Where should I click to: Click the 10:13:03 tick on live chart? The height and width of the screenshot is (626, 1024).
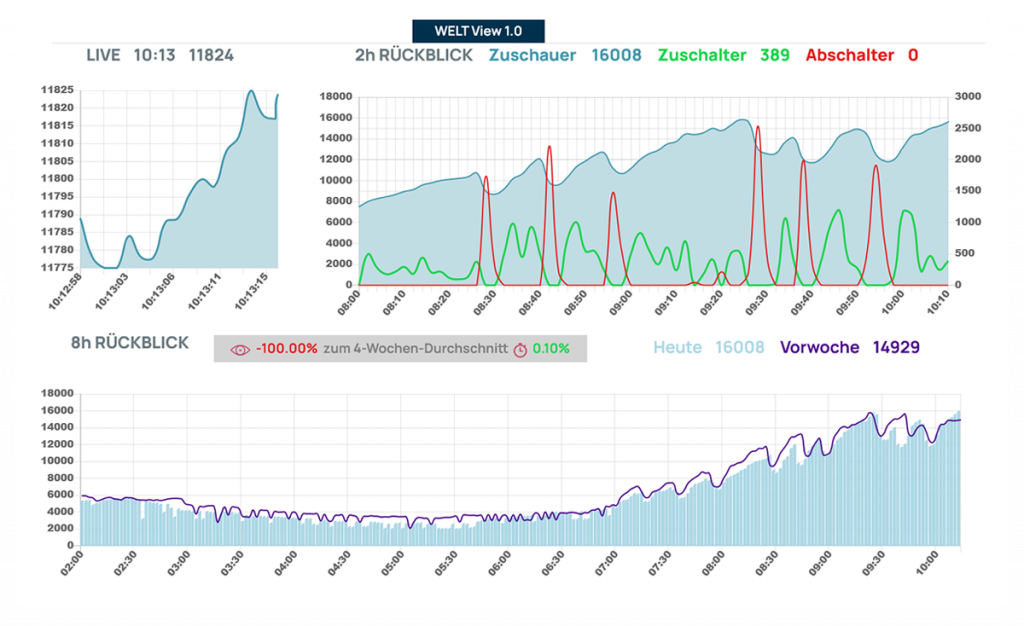pos(112,290)
